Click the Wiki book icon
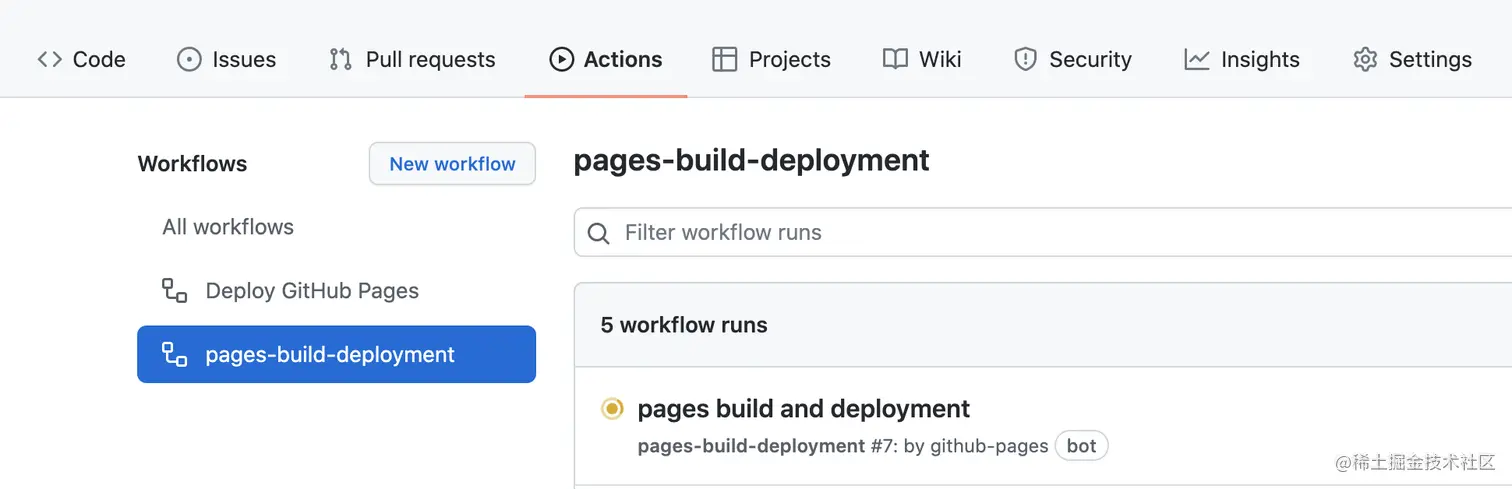Viewport: 1512px width, 489px height. click(895, 59)
